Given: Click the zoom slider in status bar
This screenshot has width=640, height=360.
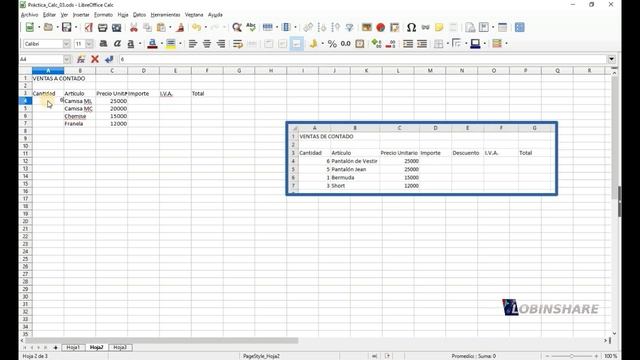Looking at the screenshot, I should coord(572,356).
